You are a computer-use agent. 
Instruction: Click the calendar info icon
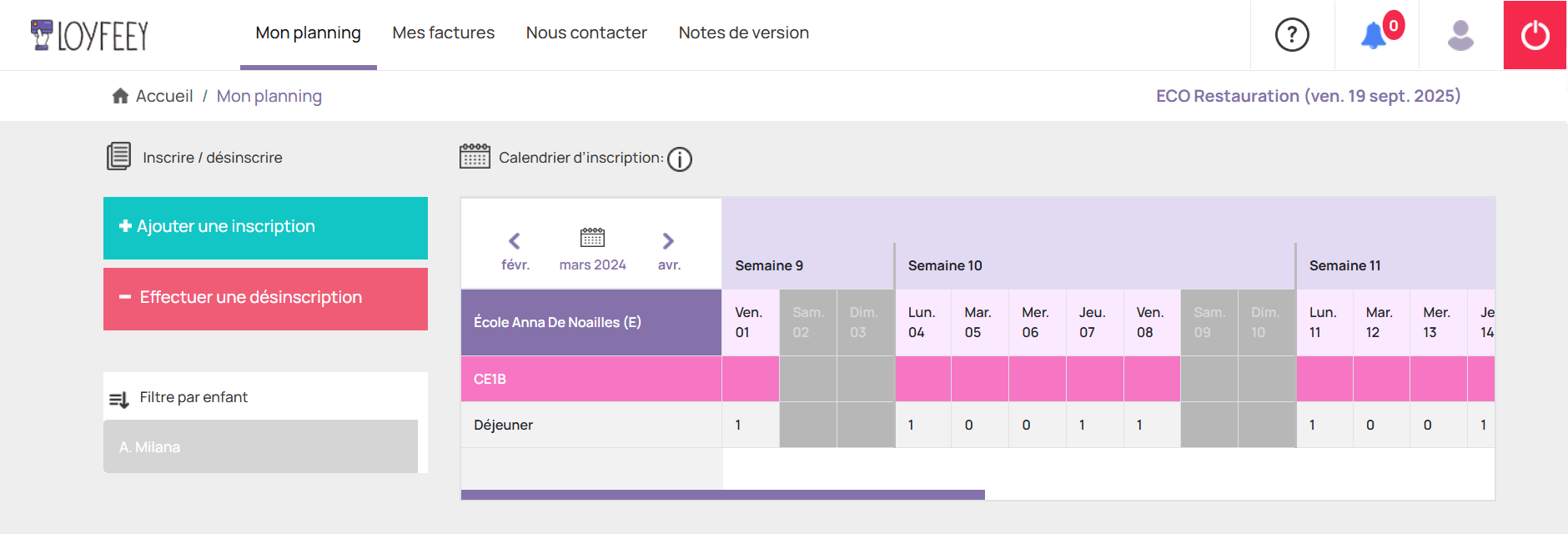coord(680,159)
